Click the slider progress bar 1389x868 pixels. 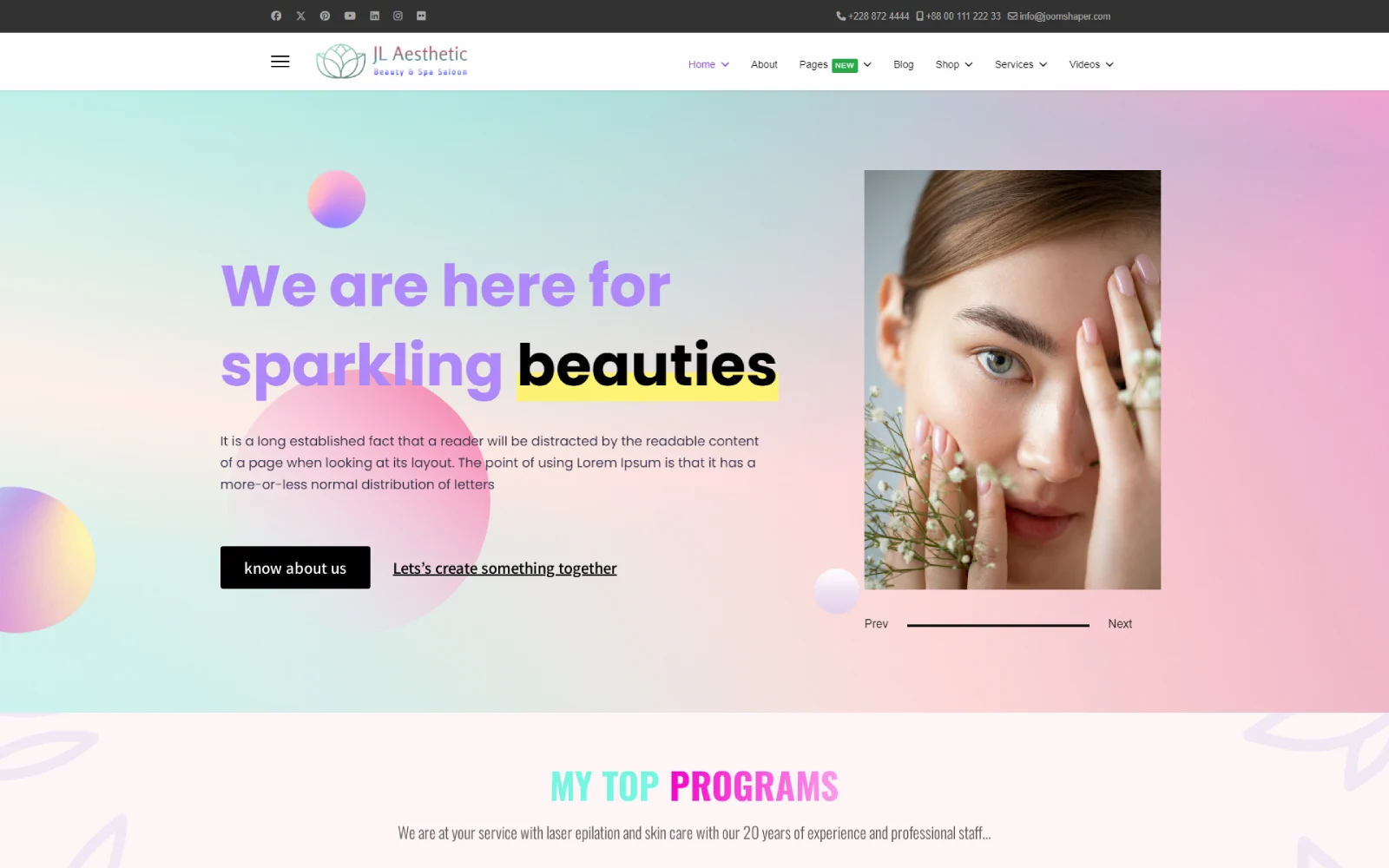tap(997, 625)
